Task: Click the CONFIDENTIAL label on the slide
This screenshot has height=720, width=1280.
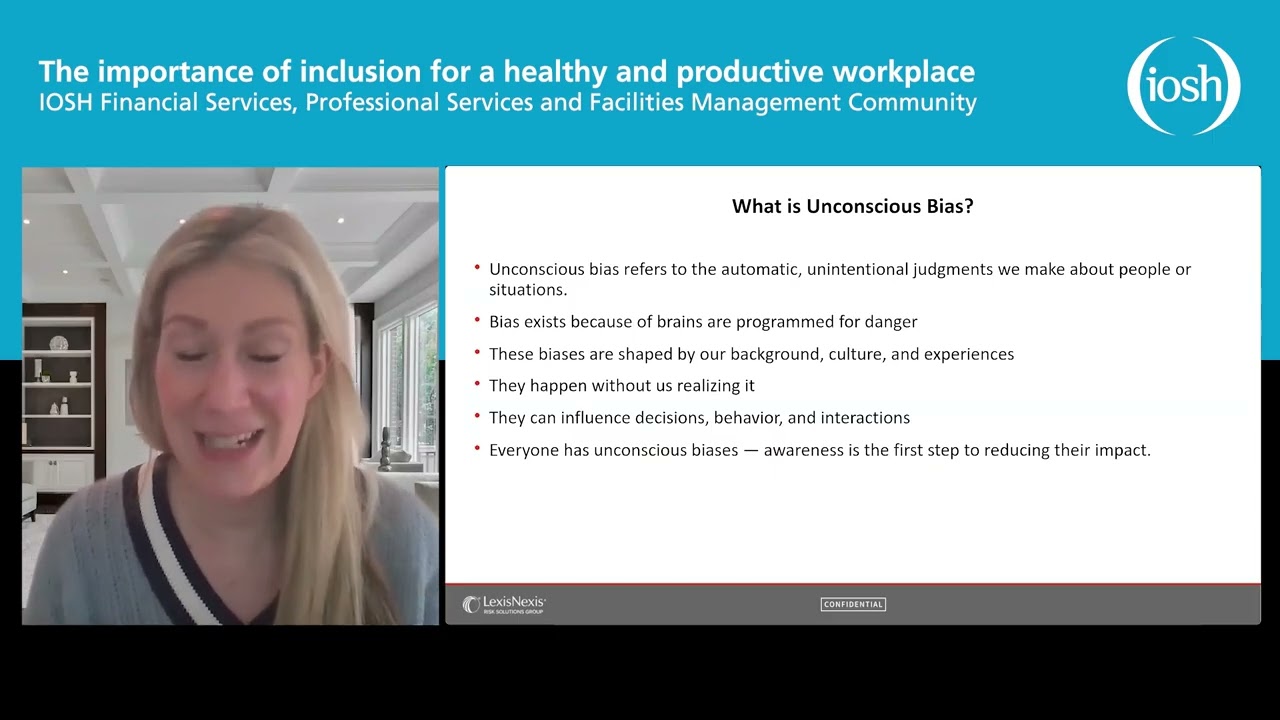Action: pyautogui.click(x=853, y=604)
